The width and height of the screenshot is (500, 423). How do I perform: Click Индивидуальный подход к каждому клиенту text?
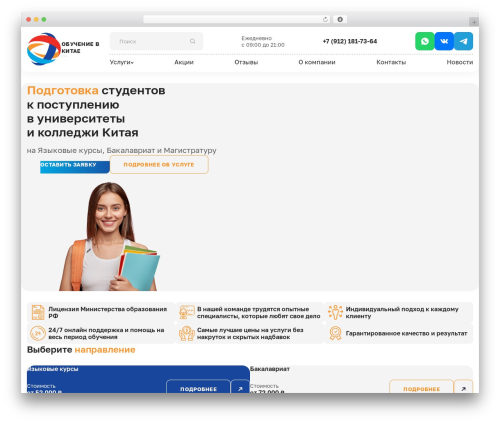pos(402,312)
